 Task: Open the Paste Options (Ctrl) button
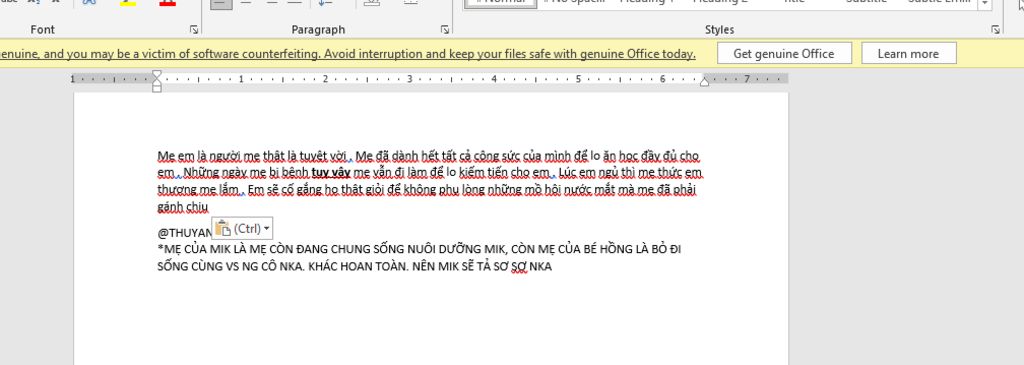pyautogui.click(x=242, y=229)
